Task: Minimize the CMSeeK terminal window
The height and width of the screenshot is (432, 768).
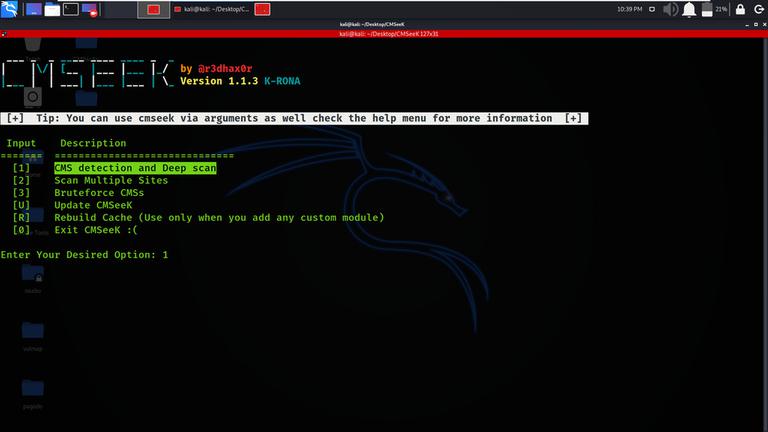Action: (747, 24)
